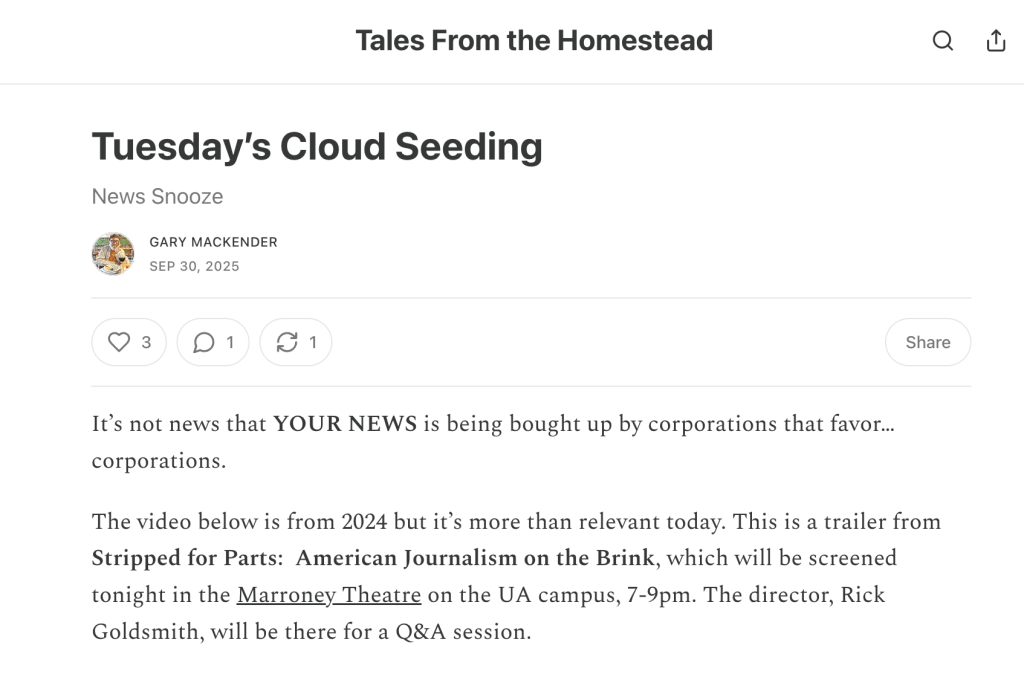Click the restack count beside the arrows

[x=313, y=342]
